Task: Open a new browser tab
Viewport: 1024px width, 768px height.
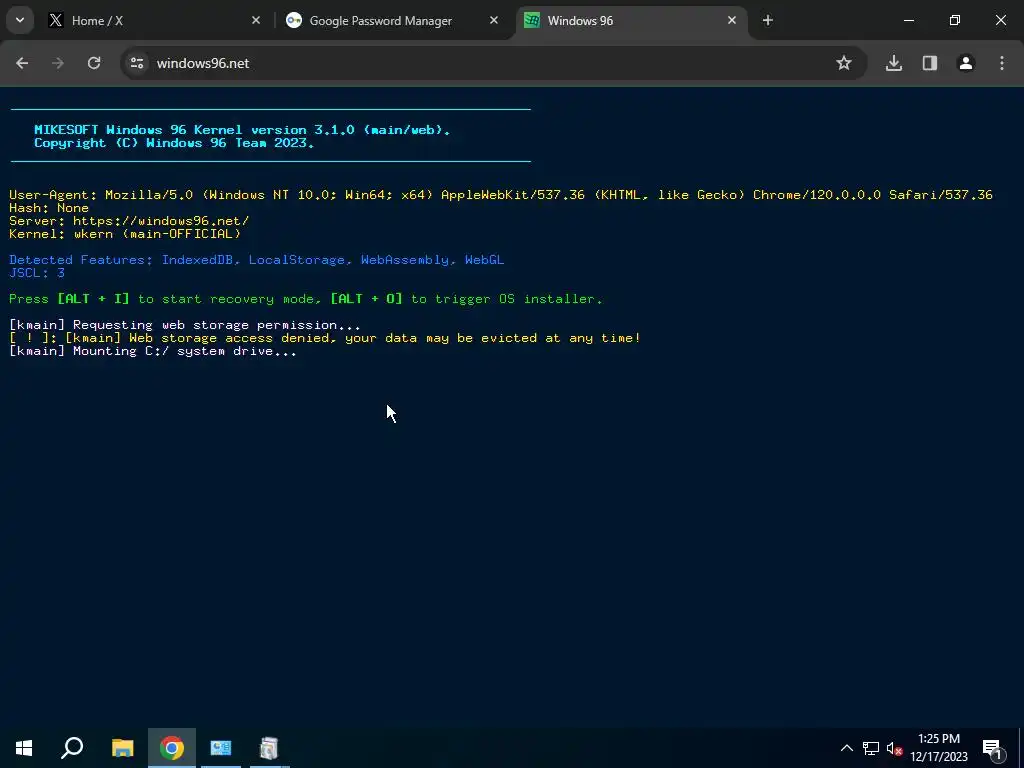Action: point(768,20)
